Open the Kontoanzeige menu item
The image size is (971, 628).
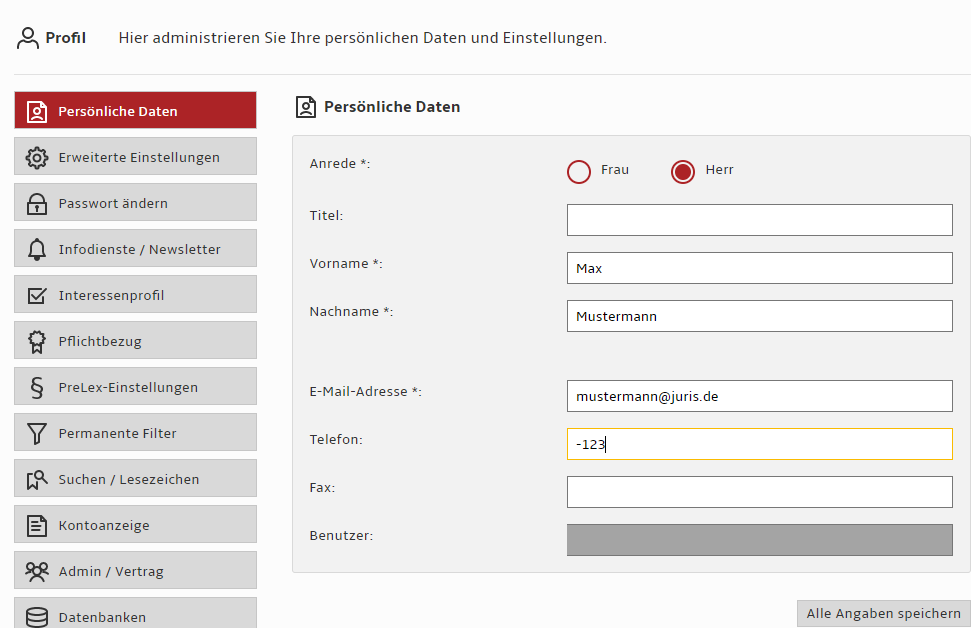point(135,525)
